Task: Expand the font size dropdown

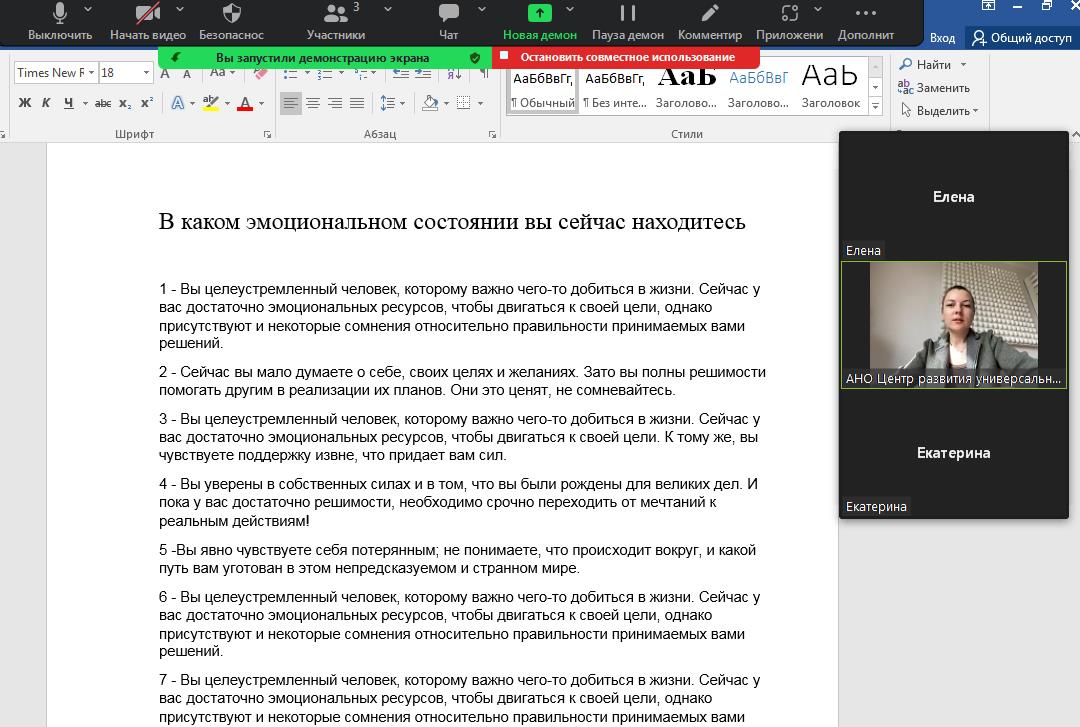Action: (146, 73)
